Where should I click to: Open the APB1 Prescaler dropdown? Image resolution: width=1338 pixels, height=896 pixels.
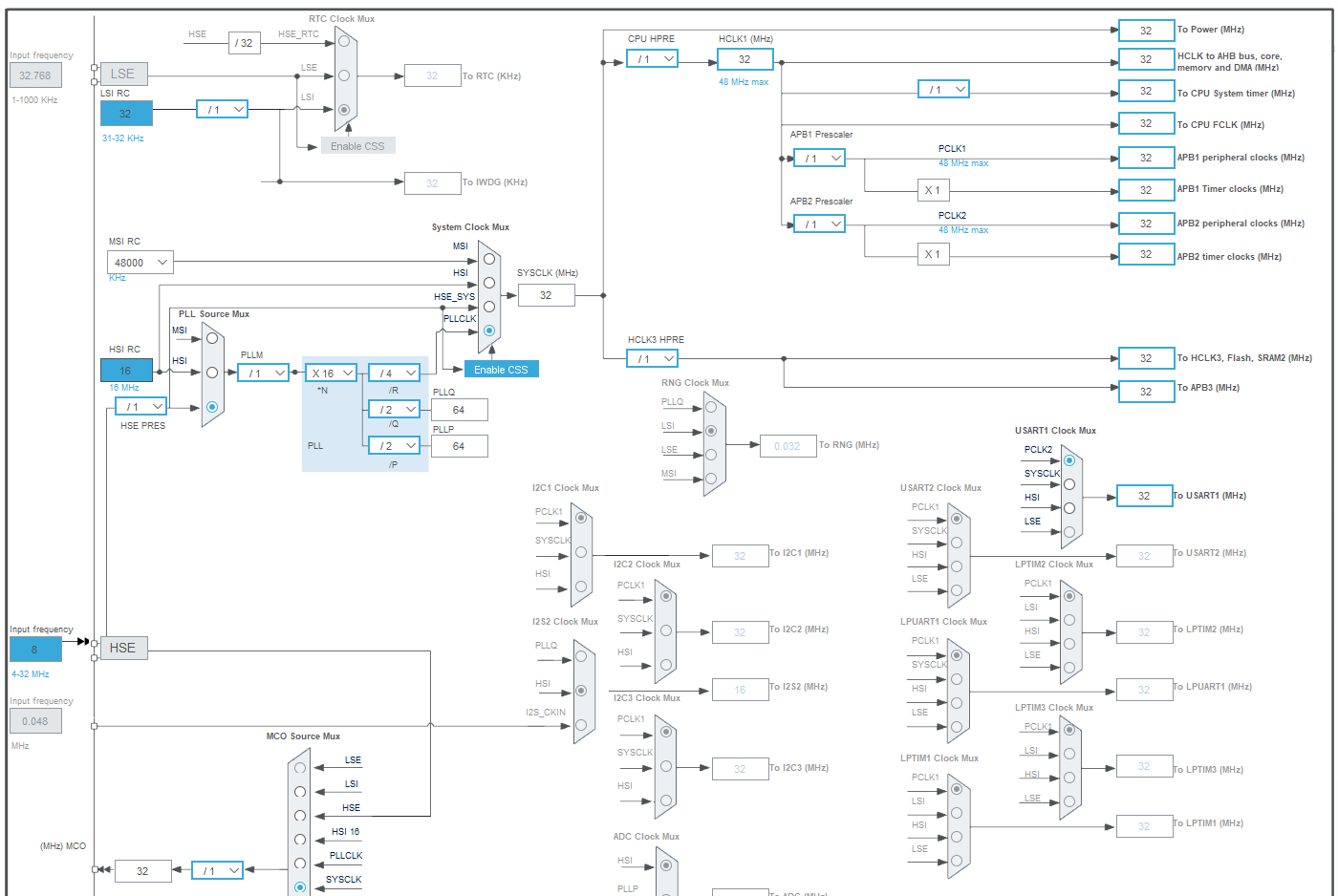[x=819, y=158]
